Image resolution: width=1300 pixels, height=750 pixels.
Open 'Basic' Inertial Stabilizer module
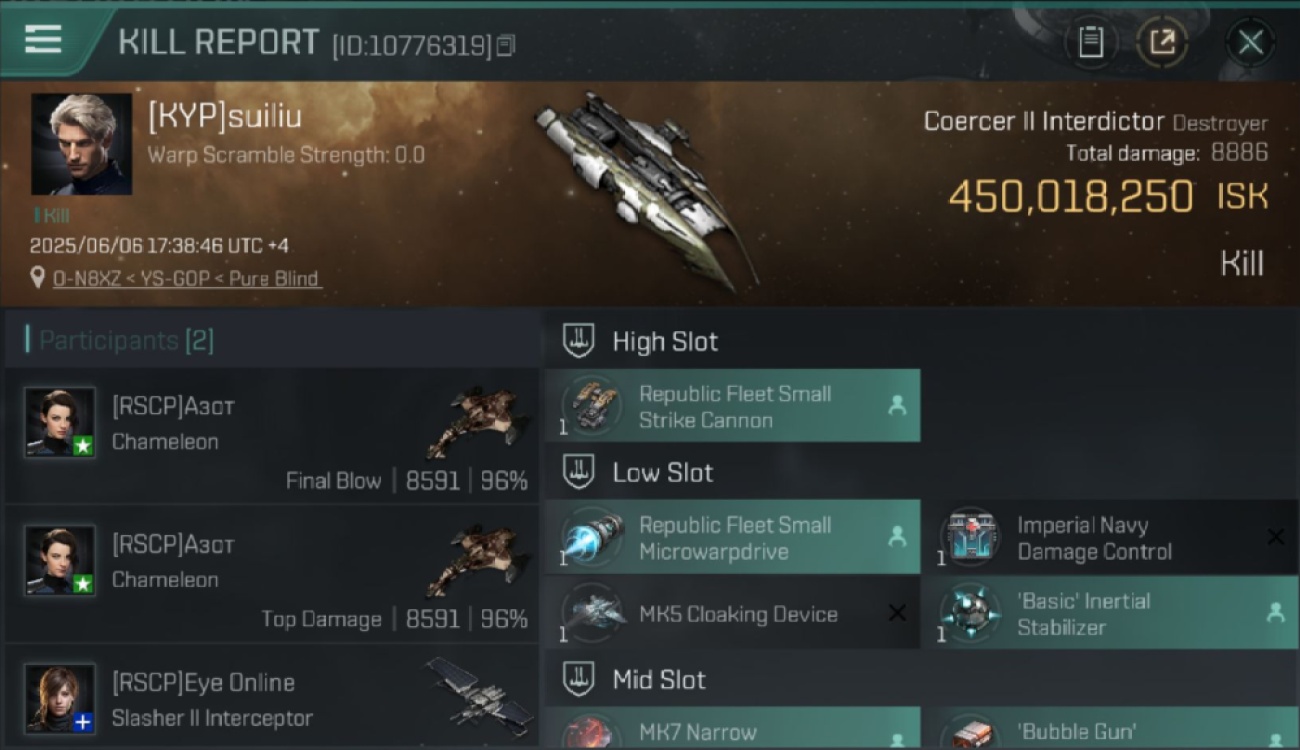click(1112, 612)
